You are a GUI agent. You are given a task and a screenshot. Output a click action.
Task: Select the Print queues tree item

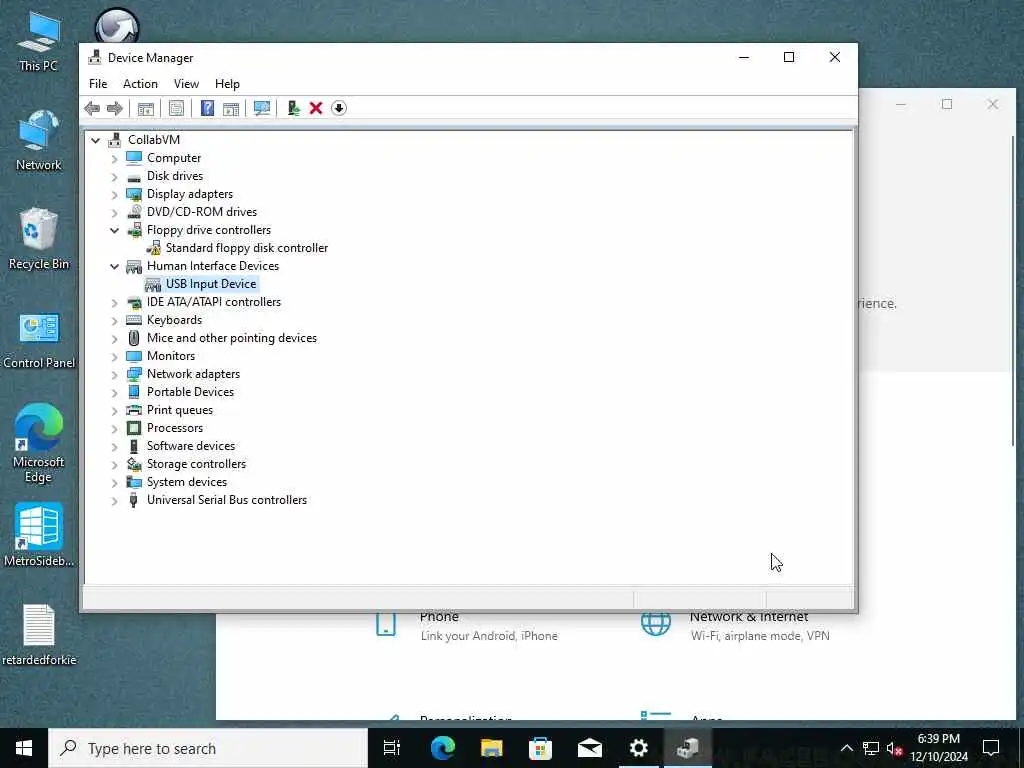180,410
